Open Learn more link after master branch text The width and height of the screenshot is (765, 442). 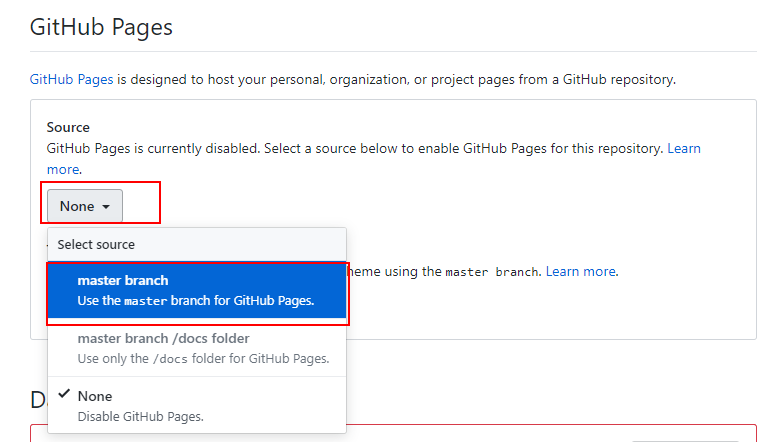[x=581, y=271]
